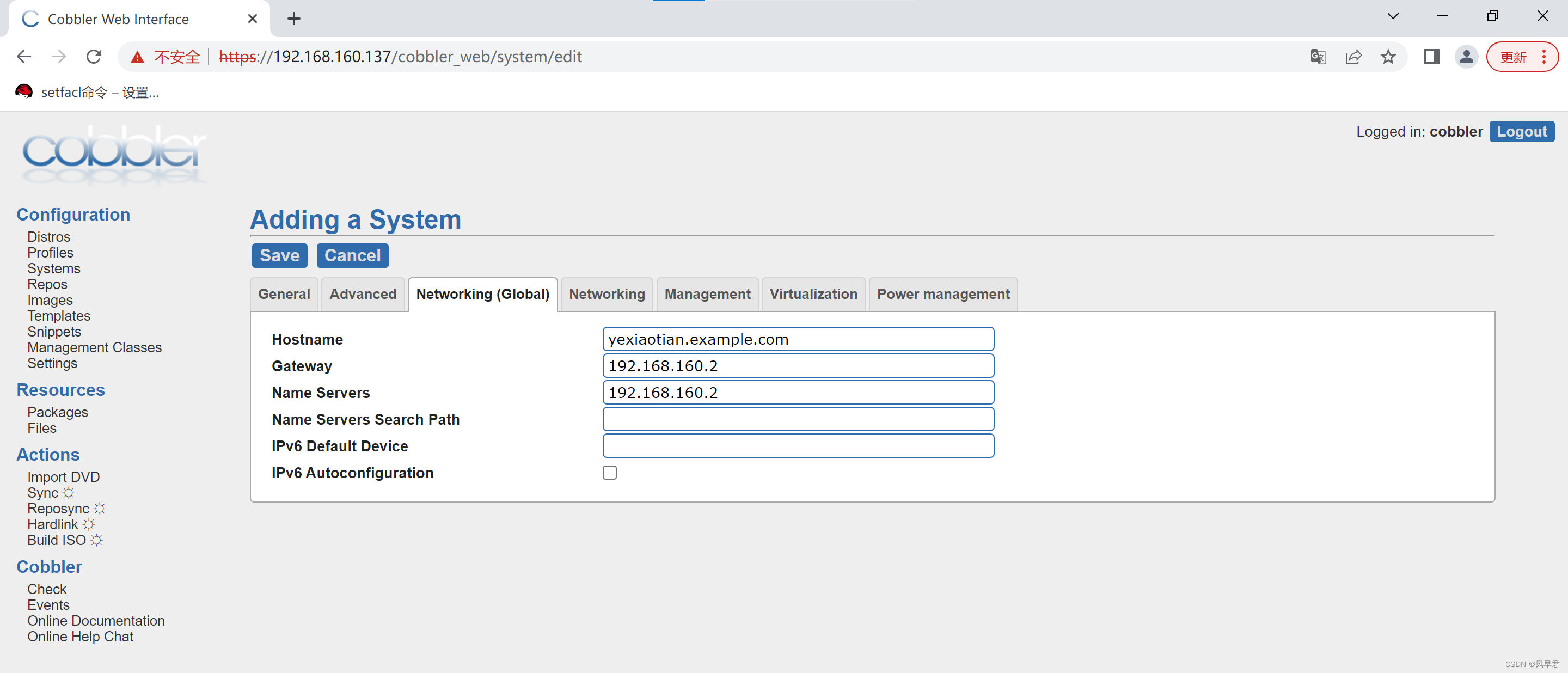
Task: Switch to the Power management tab
Action: (943, 294)
